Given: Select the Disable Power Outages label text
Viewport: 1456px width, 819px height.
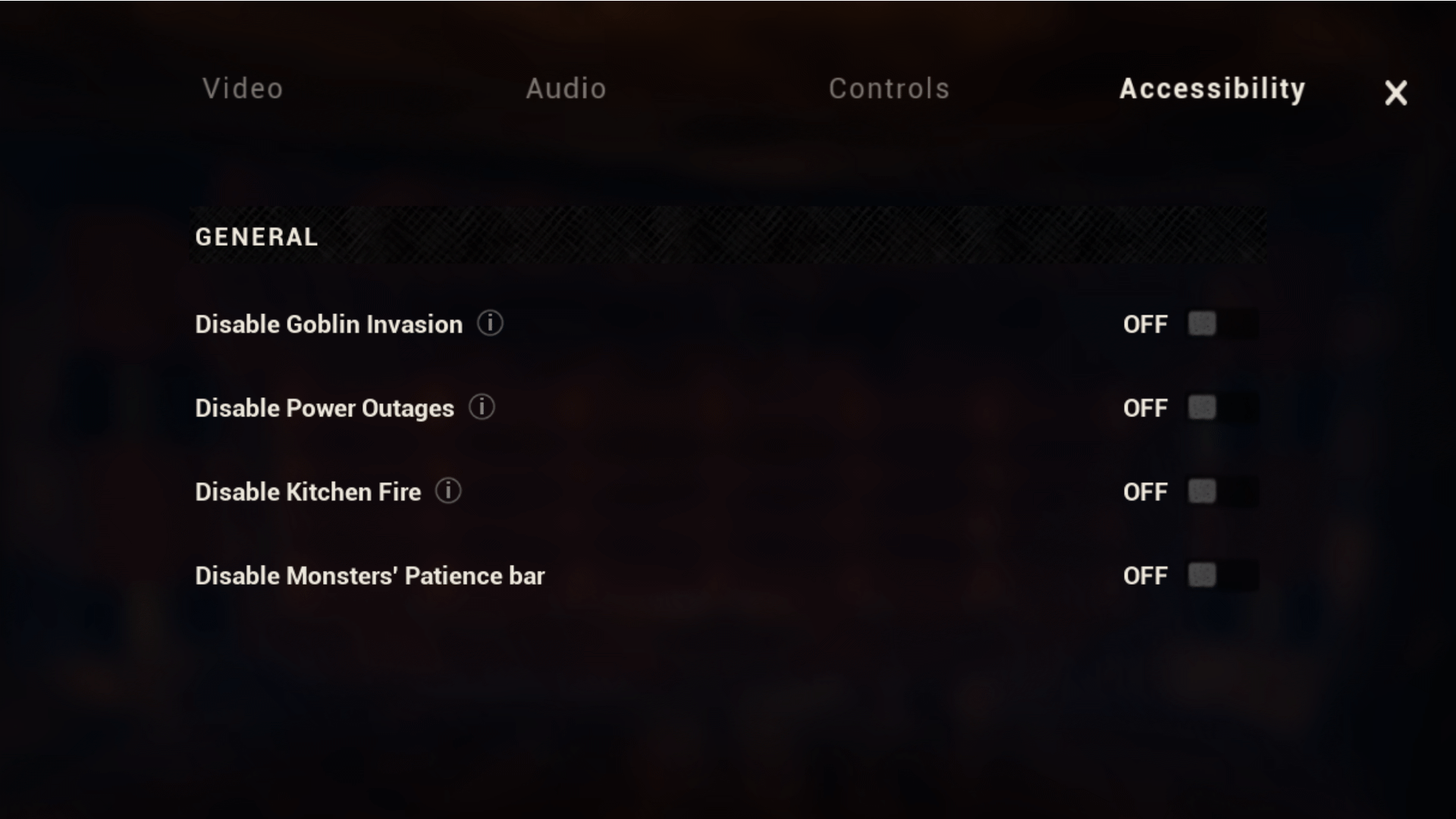Looking at the screenshot, I should pos(324,409).
